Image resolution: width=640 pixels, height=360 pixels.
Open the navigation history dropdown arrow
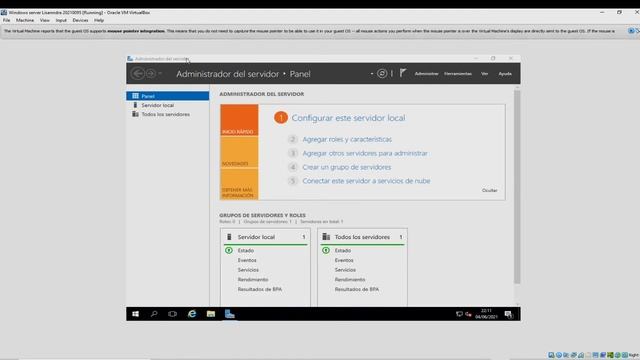click(160, 73)
